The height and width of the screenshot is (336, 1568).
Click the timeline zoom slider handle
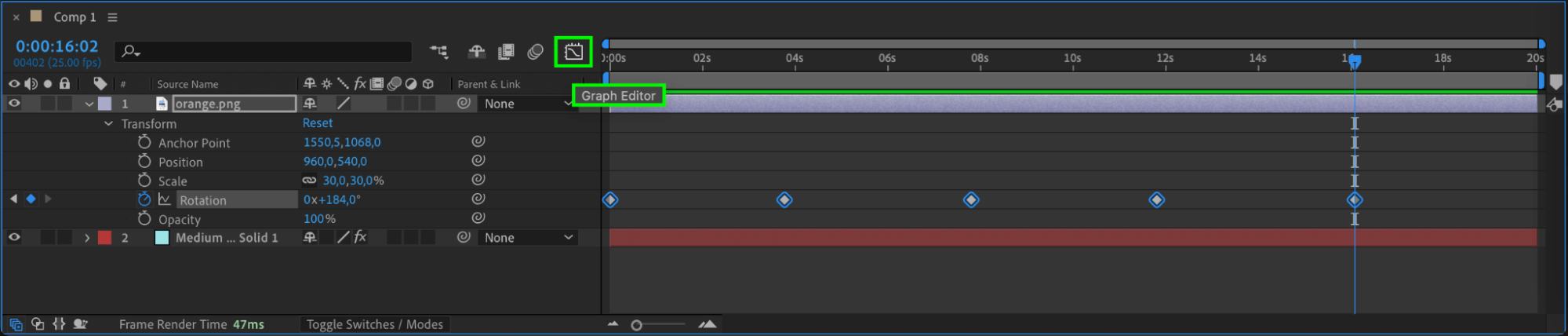(x=637, y=325)
